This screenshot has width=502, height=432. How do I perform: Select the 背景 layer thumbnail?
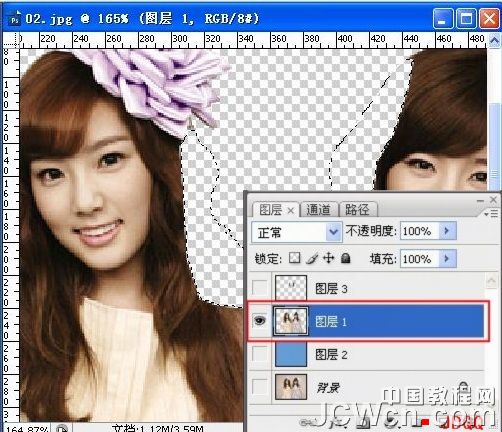[291, 387]
